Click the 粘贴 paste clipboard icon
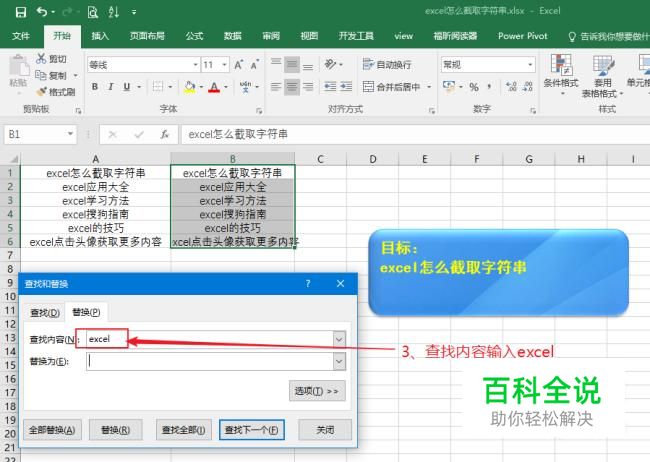This screenshot has width=650, height=462. (x=18, y=71)
